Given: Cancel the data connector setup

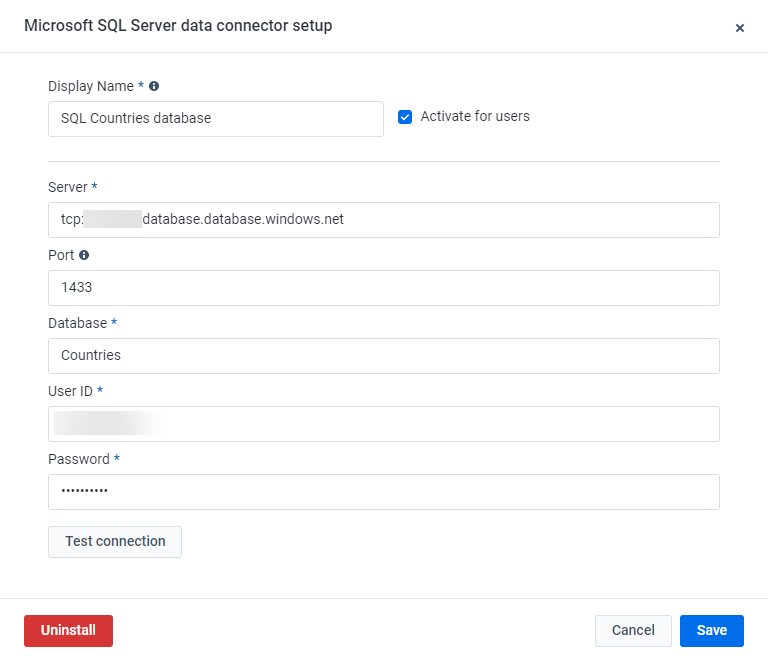Looking at the screenshot, I should (x=633, y=631).
